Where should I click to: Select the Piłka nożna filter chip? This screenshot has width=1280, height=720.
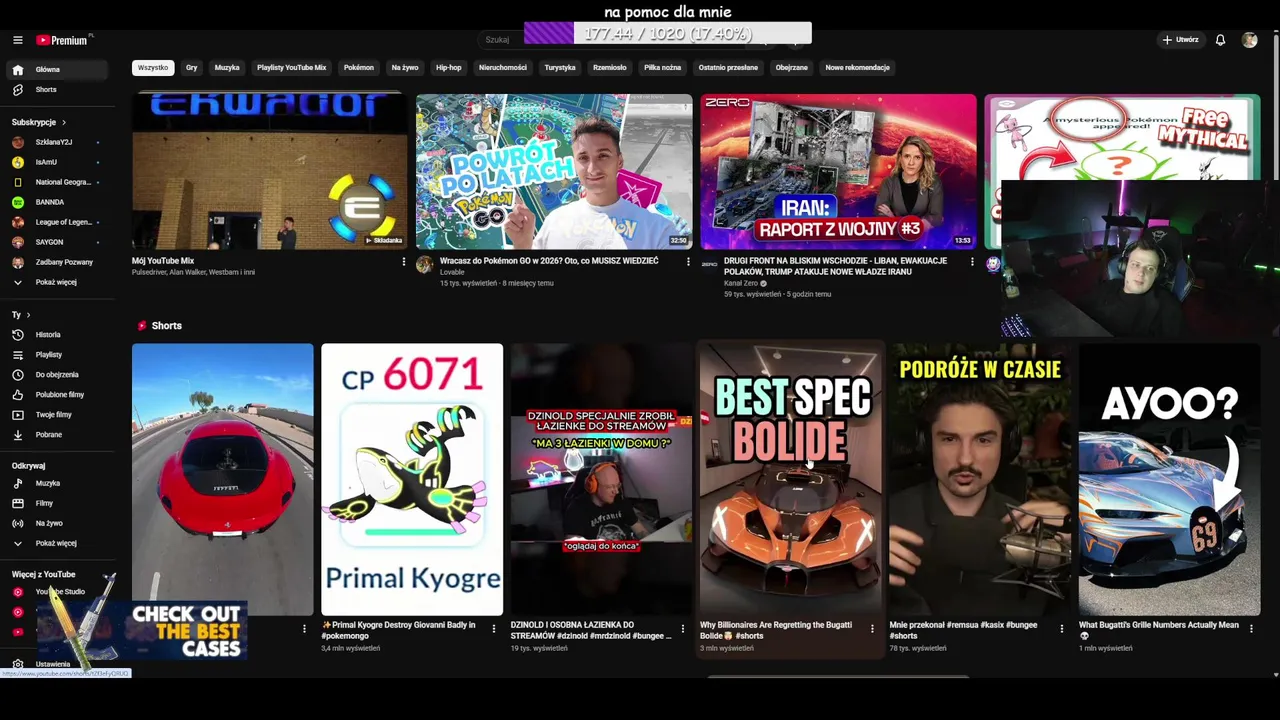pyautogui.click(x=663, y=68)
